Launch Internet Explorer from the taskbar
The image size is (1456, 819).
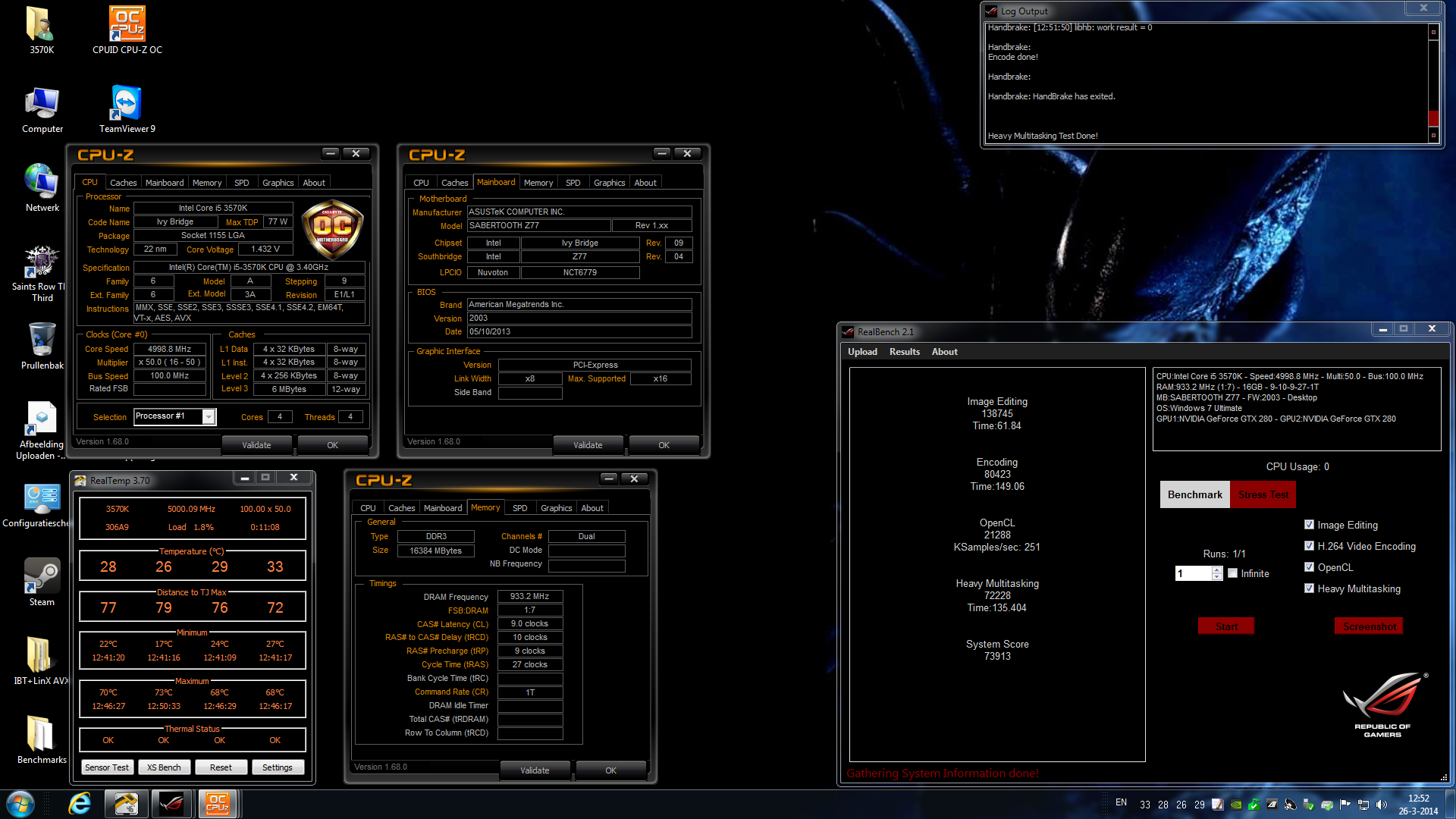[x=80, y=804]
